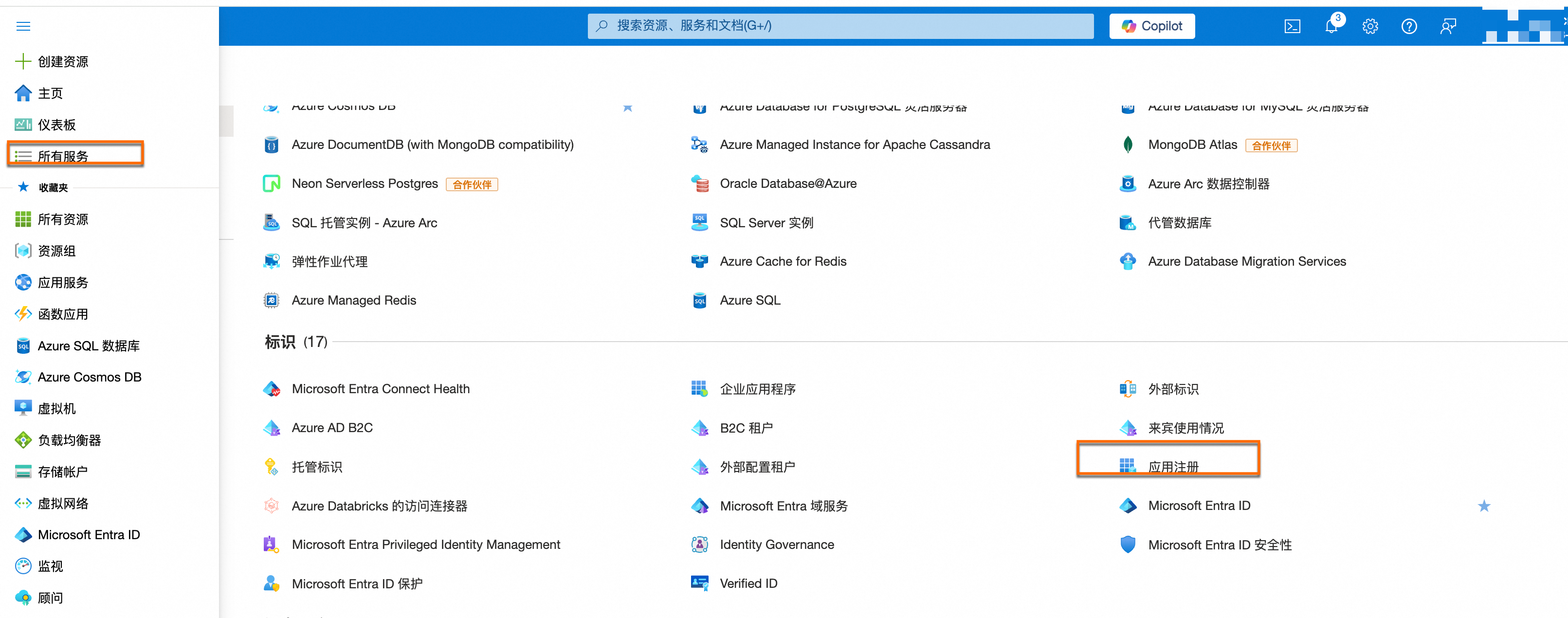Collapse the hamburger portal menu
Viewport: 1568px width, 618px height.
click(23, 26)
